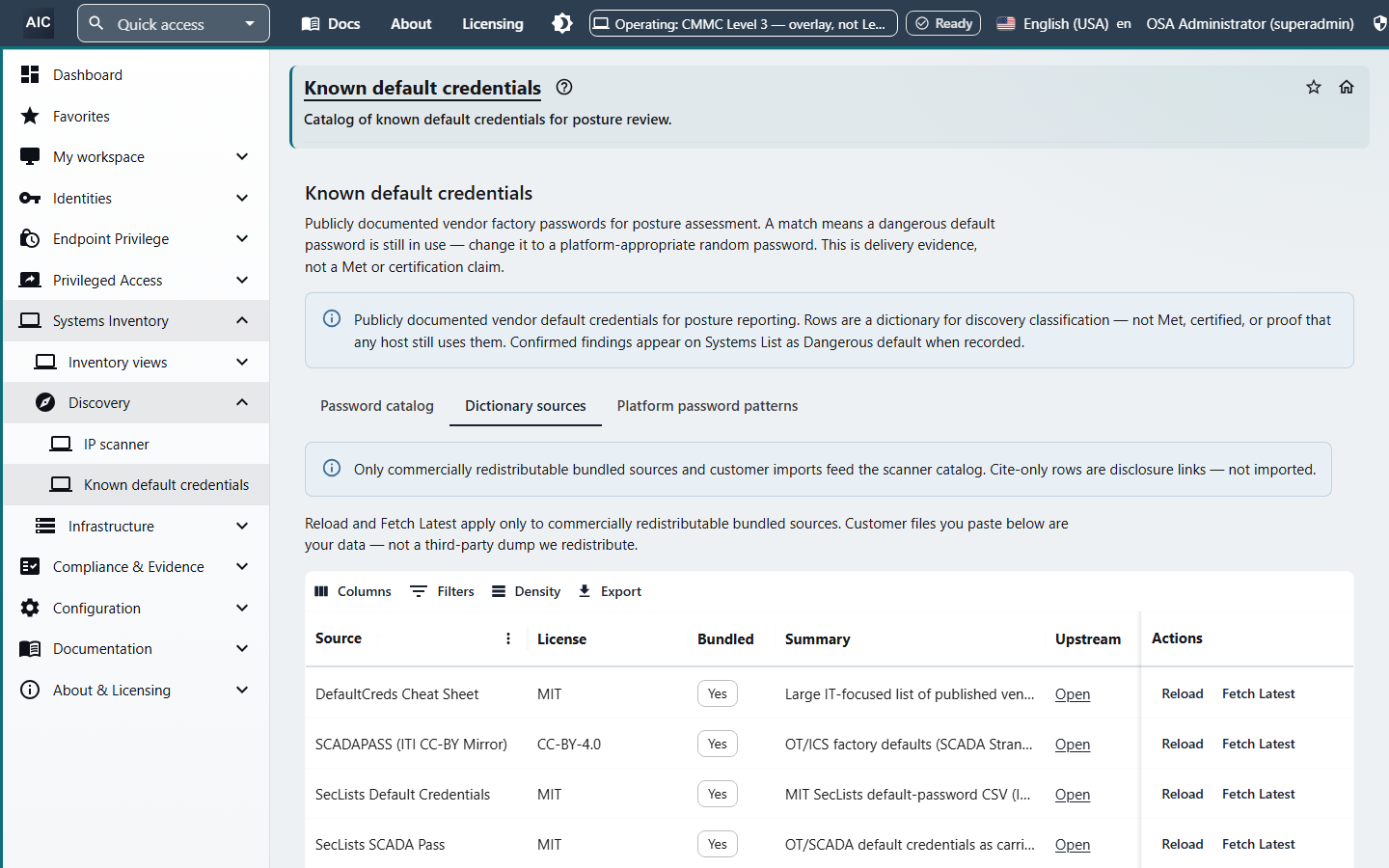Expand the Documentation section
The image size is (1389, 868).
(136, 648)
